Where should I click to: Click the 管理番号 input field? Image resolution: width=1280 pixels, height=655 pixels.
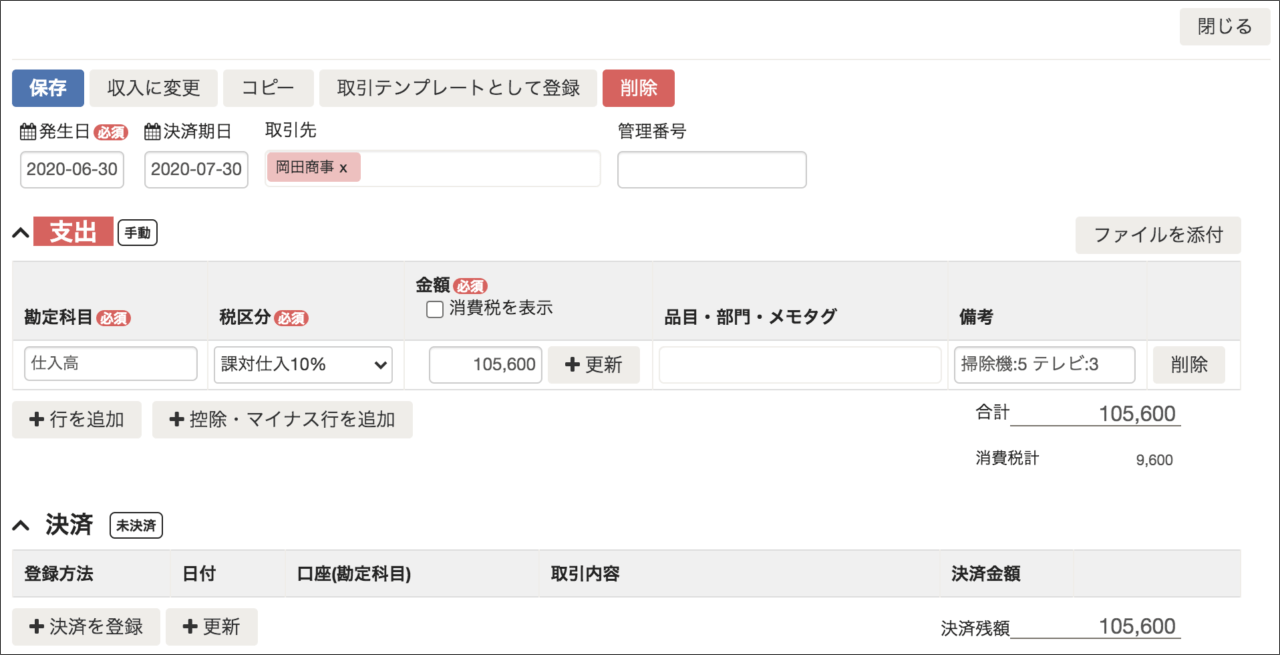[x=712, y=170]
